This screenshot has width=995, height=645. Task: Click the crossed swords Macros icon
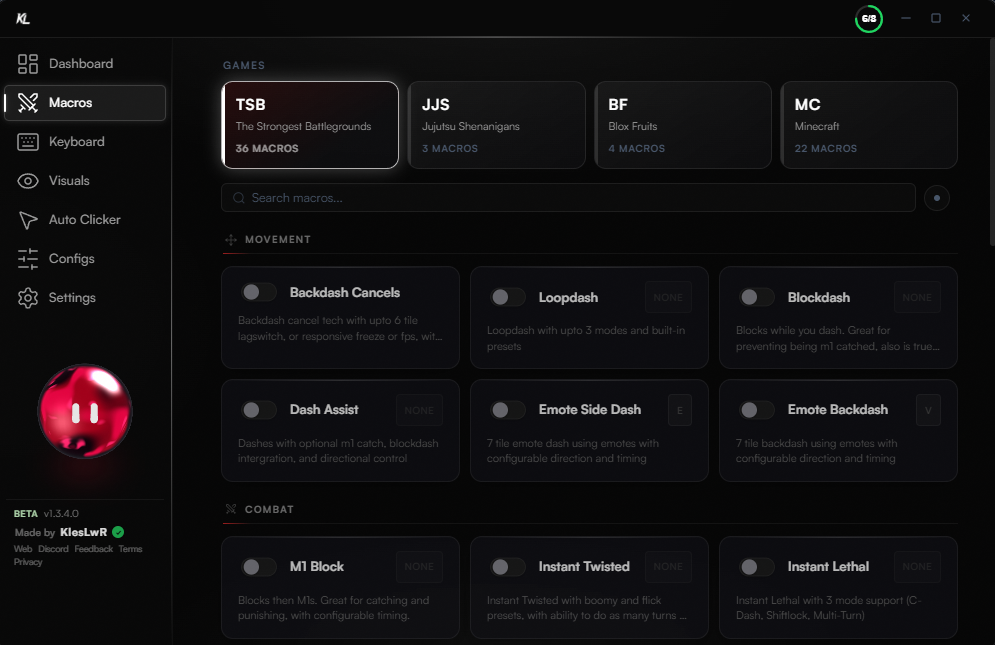click(28, 103)
